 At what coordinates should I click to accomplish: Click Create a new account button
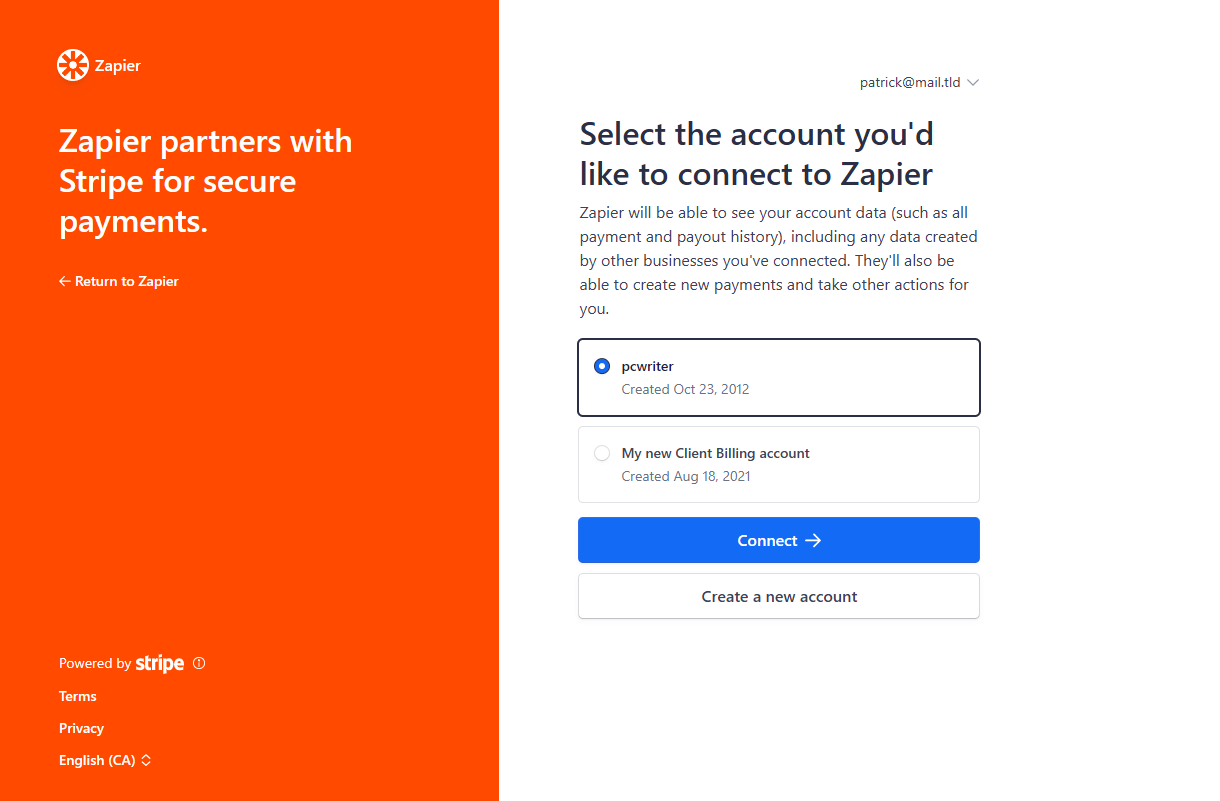778,597
